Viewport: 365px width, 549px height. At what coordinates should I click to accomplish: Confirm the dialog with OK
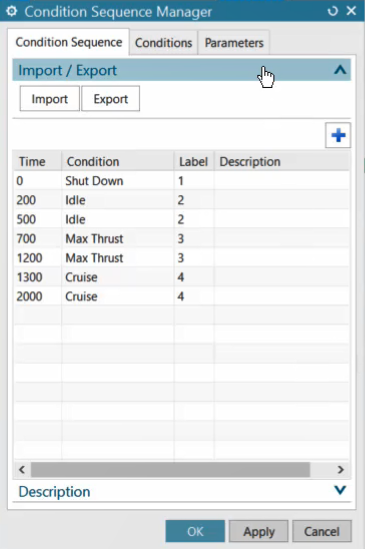pyautogui.click(x=195, y=531)
